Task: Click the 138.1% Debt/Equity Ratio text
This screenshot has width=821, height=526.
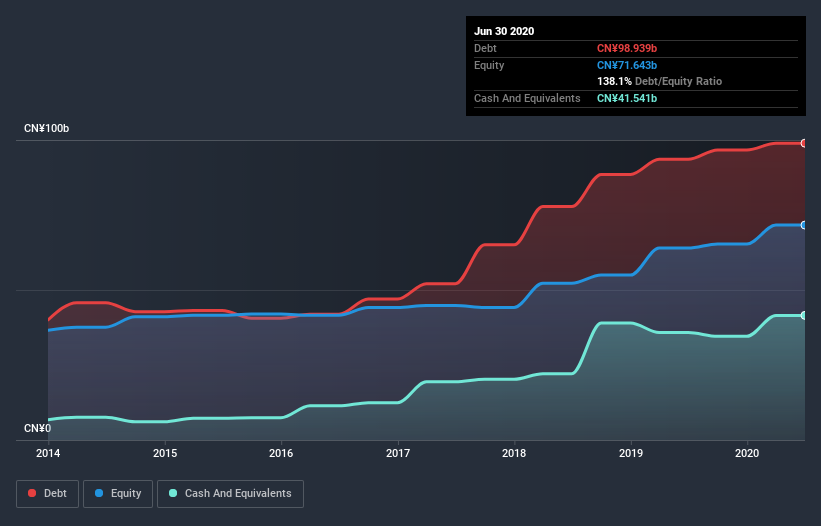Action: click(x=659, y=81)
